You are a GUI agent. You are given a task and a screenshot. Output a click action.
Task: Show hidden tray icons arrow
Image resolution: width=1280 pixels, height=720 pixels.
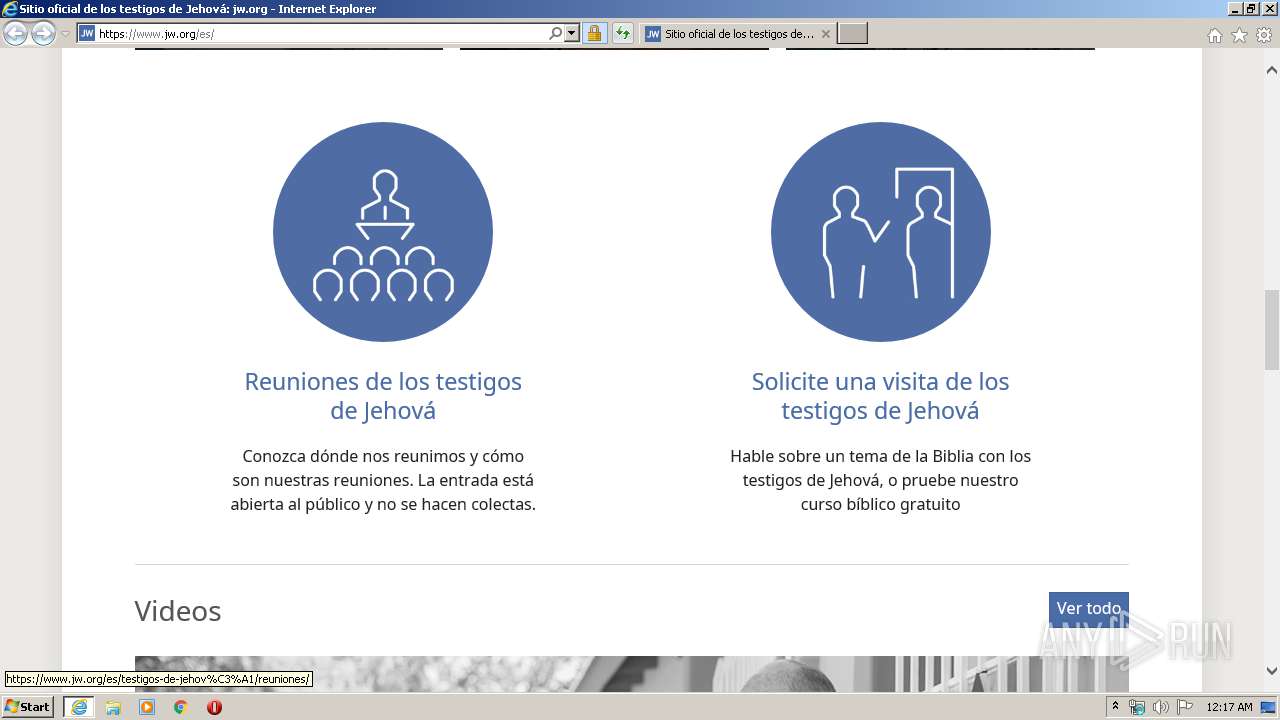tap(1116, 707)
